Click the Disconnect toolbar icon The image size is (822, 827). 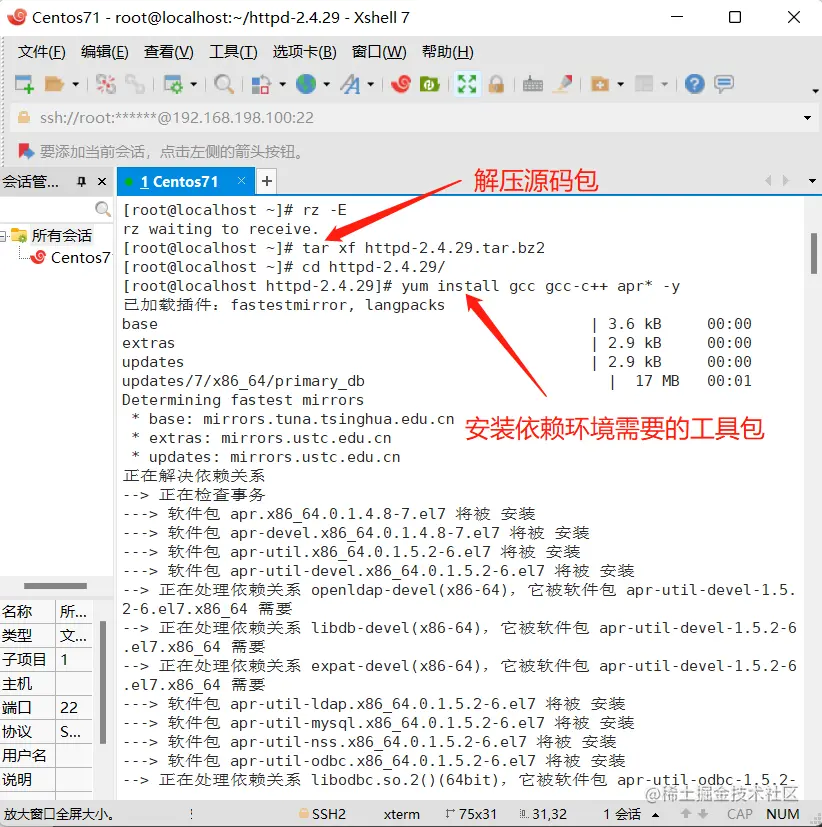(105, 84)
